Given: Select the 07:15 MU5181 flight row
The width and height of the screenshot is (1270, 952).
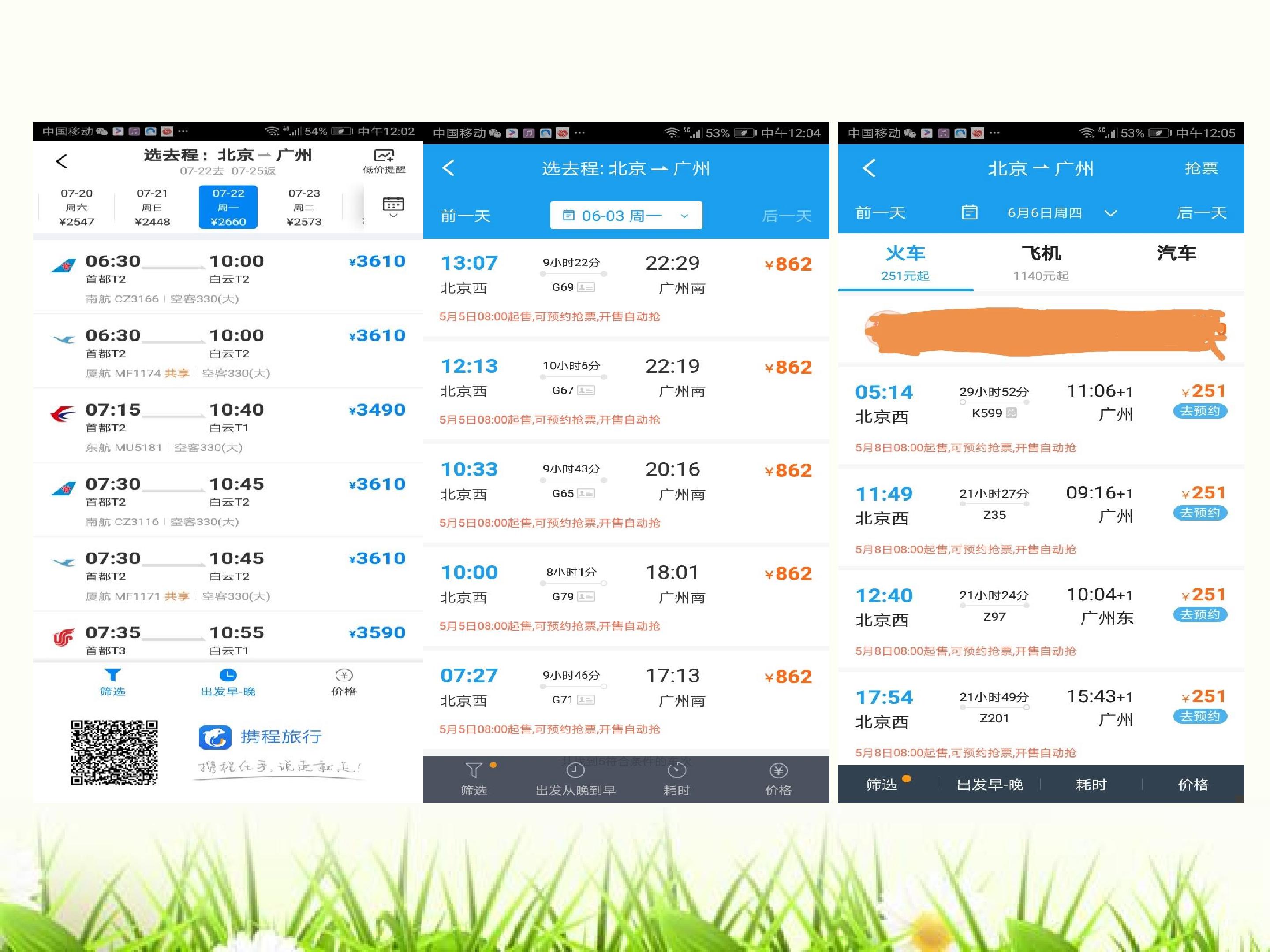Looking at the screenshot, I should (228, 426).
